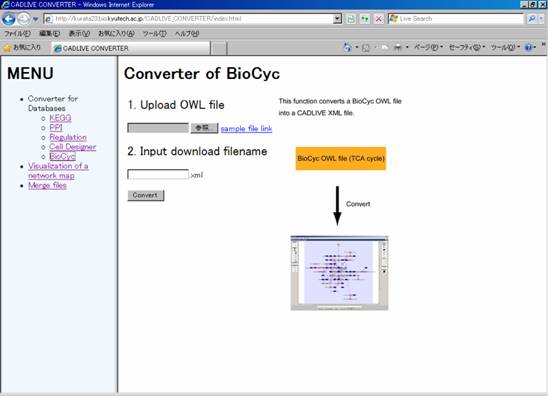Click the compatibility view page icon
Viewport: 548px width, 396px height.
pos(351,19)
